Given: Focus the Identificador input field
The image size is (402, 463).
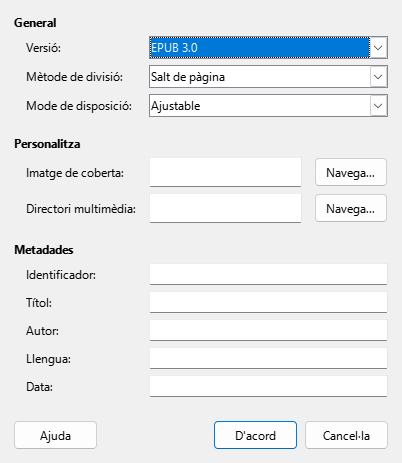Looking at the screenshot, I should point(268,274).
